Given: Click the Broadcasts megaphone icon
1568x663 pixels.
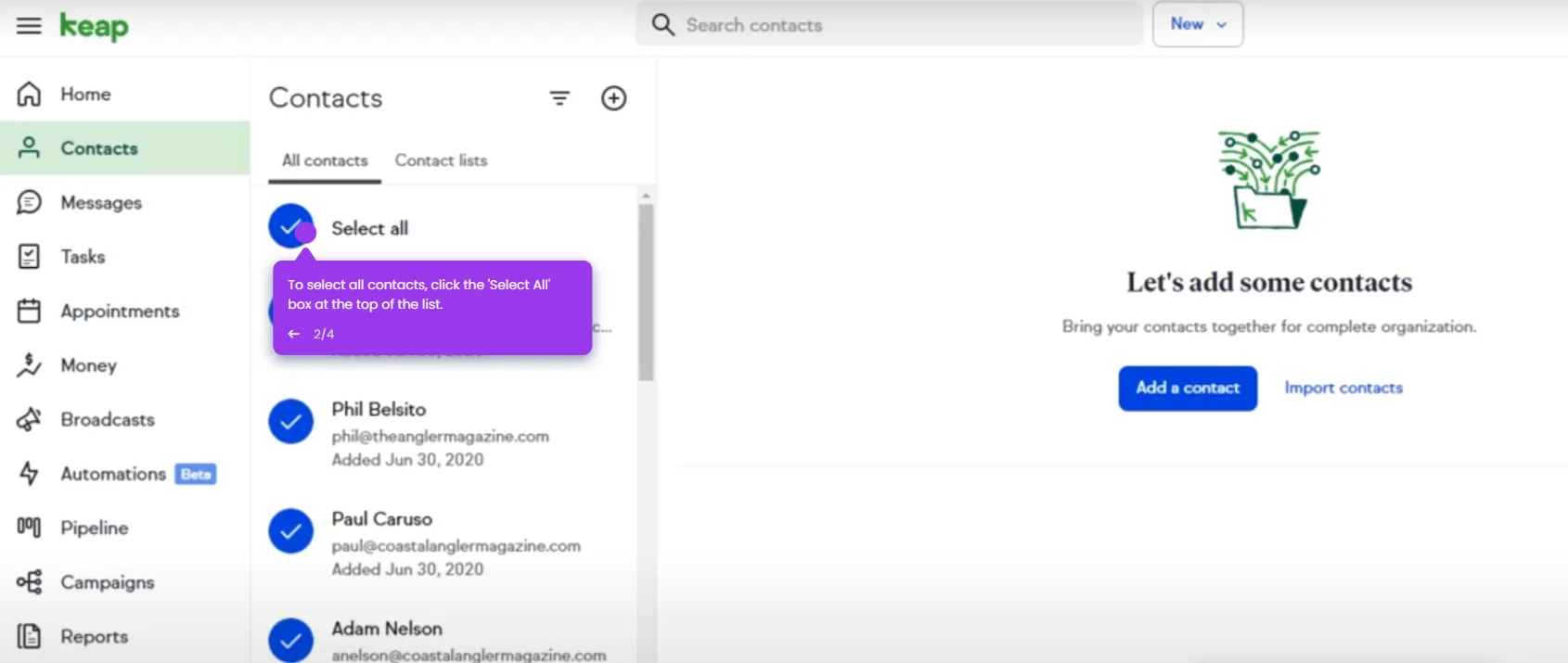Looking at the screenshot, I should 29,419.
